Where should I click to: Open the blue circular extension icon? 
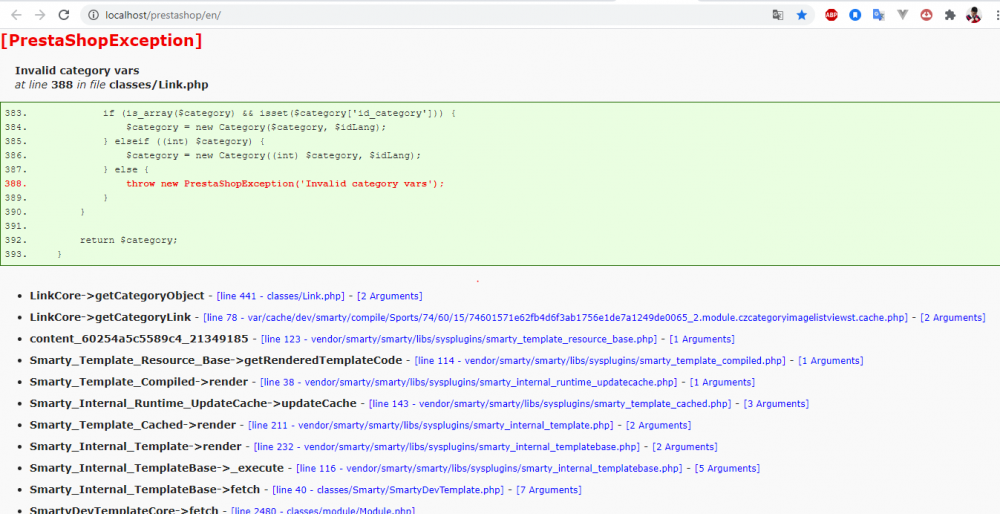coord(855,15)
